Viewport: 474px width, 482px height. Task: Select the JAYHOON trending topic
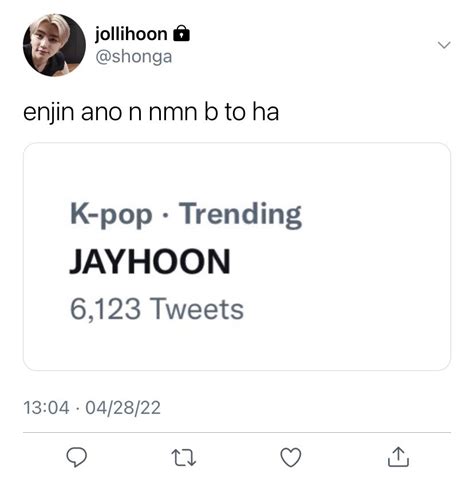tap(150, 261)
